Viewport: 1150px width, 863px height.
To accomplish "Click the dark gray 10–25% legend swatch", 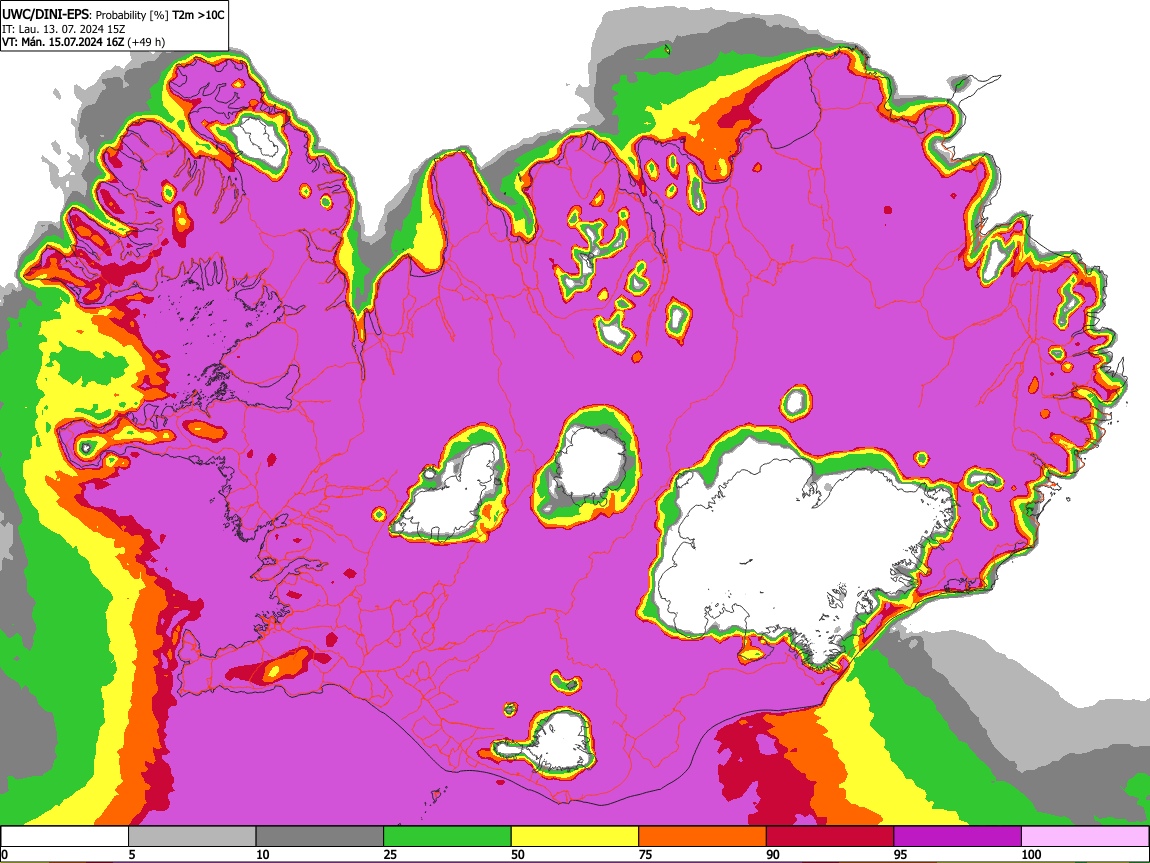I will tap(320, 836).
